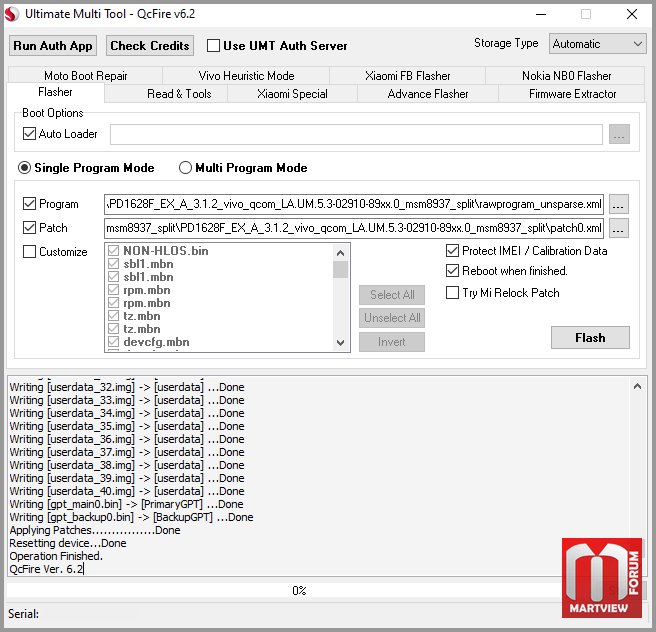
Task: Open Firmware Extractor tab
Action: pyautogui.click(x=572, y=94)
